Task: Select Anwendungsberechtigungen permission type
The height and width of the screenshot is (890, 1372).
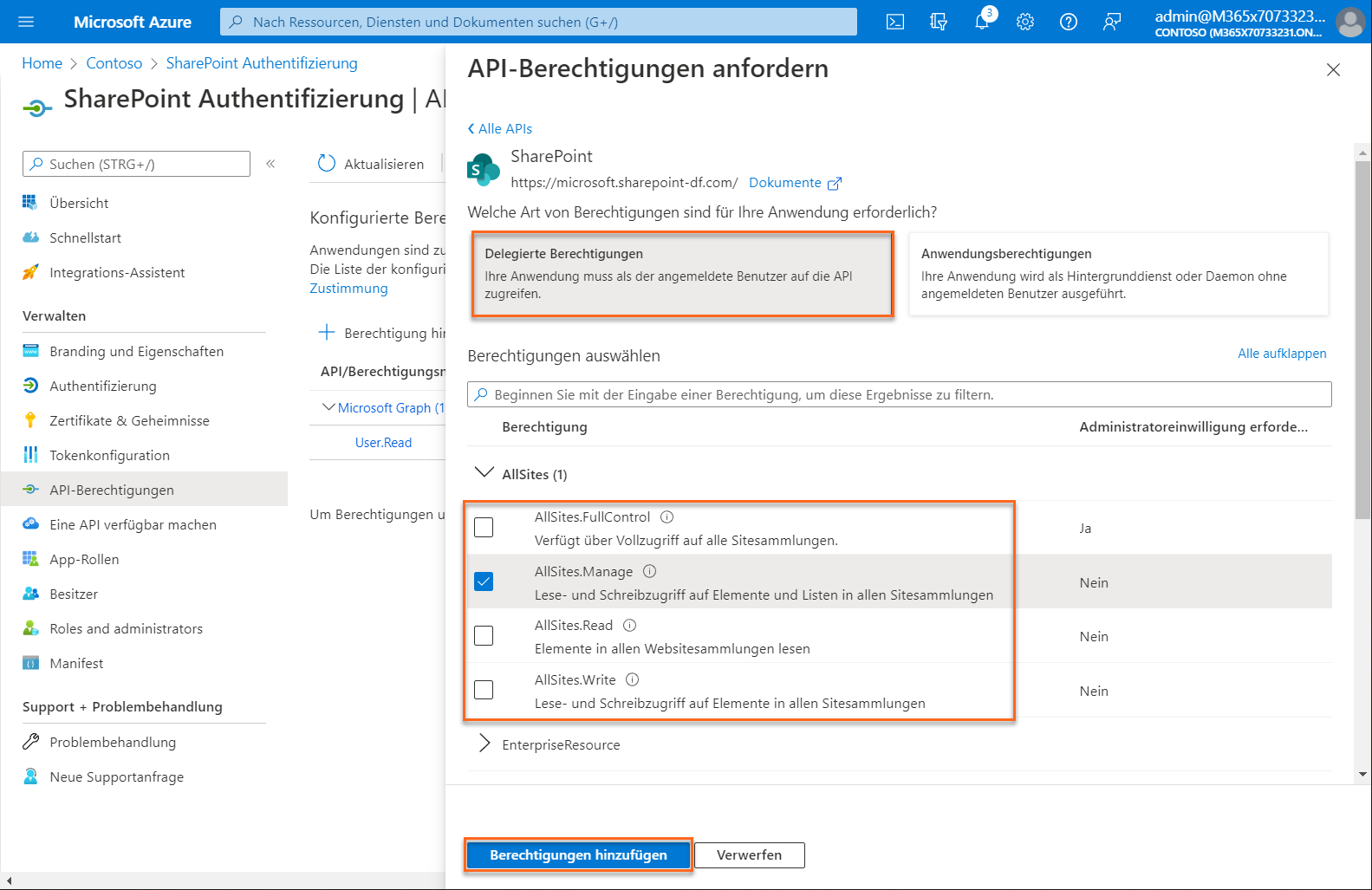Action: tap(1118, 274)
